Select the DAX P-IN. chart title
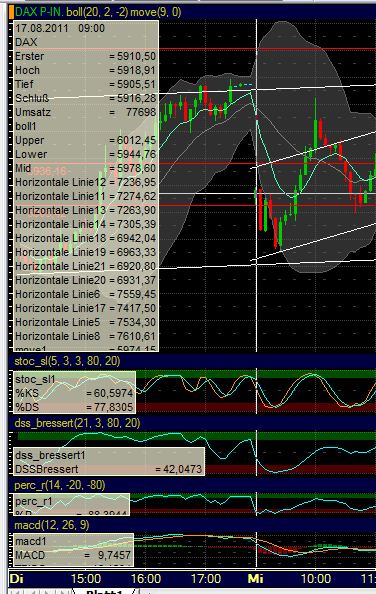376x594 pixels. [x=39, y=12]
